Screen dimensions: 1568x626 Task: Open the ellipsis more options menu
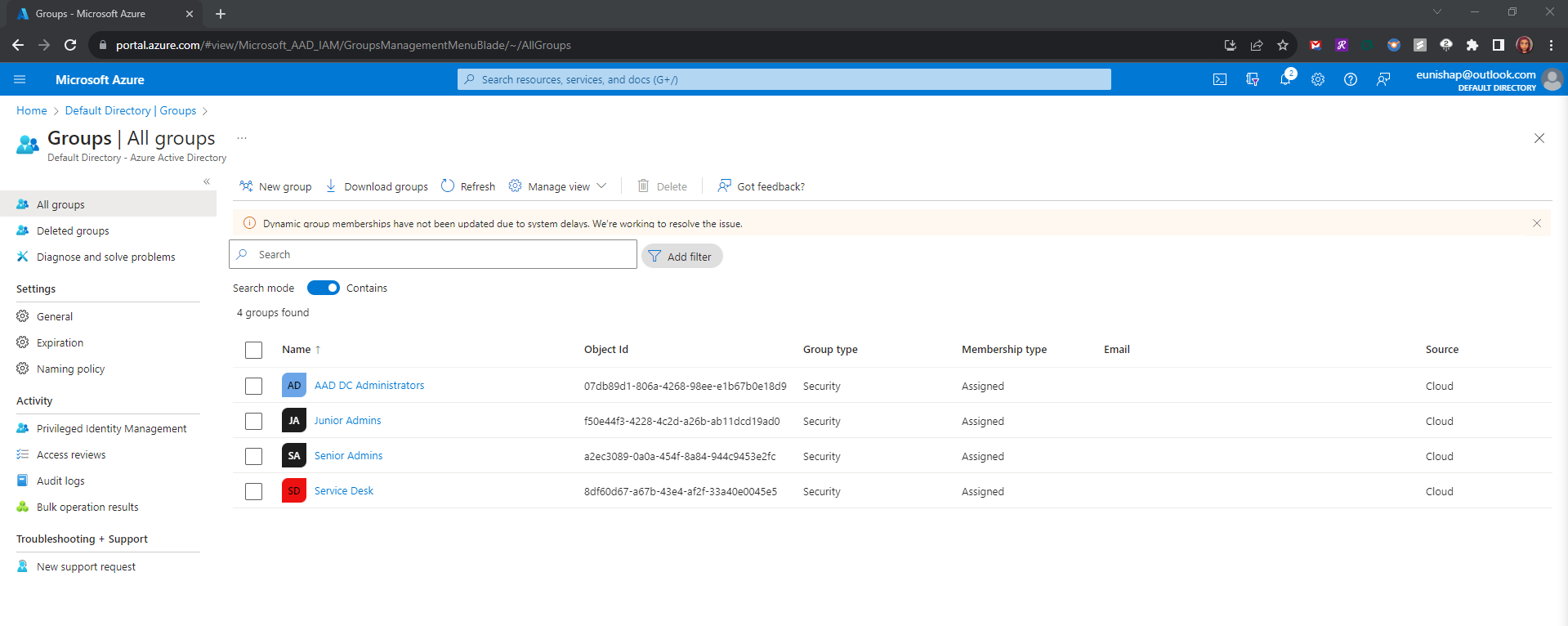pos(242,138)
